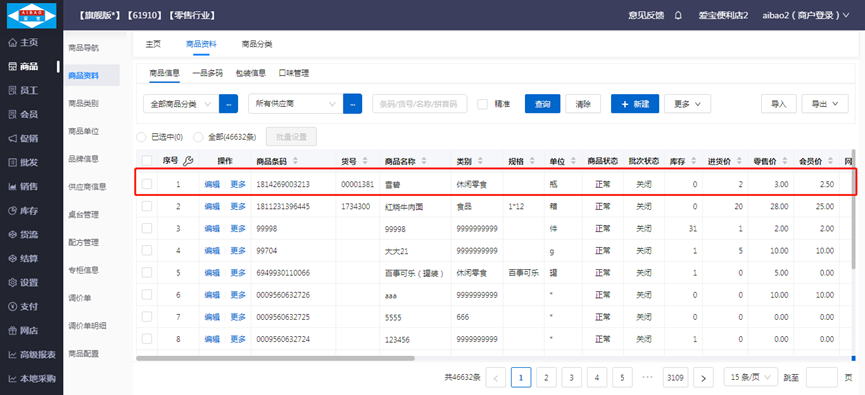Select the 全部(46632条) radio option

[x=198, y=137]
